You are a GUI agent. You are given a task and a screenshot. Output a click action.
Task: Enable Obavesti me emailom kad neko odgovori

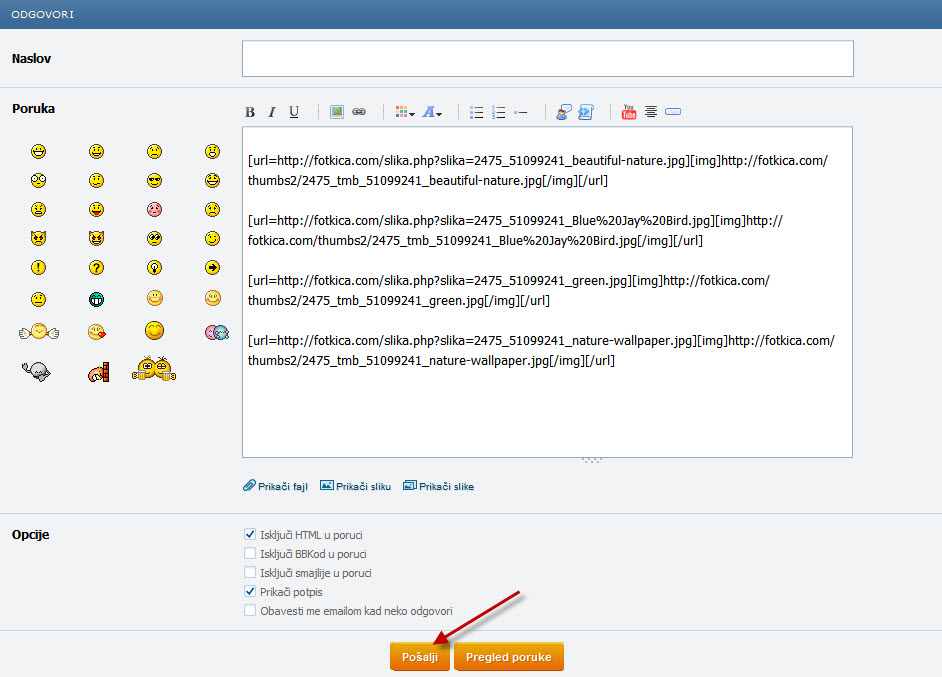(250, 610)
